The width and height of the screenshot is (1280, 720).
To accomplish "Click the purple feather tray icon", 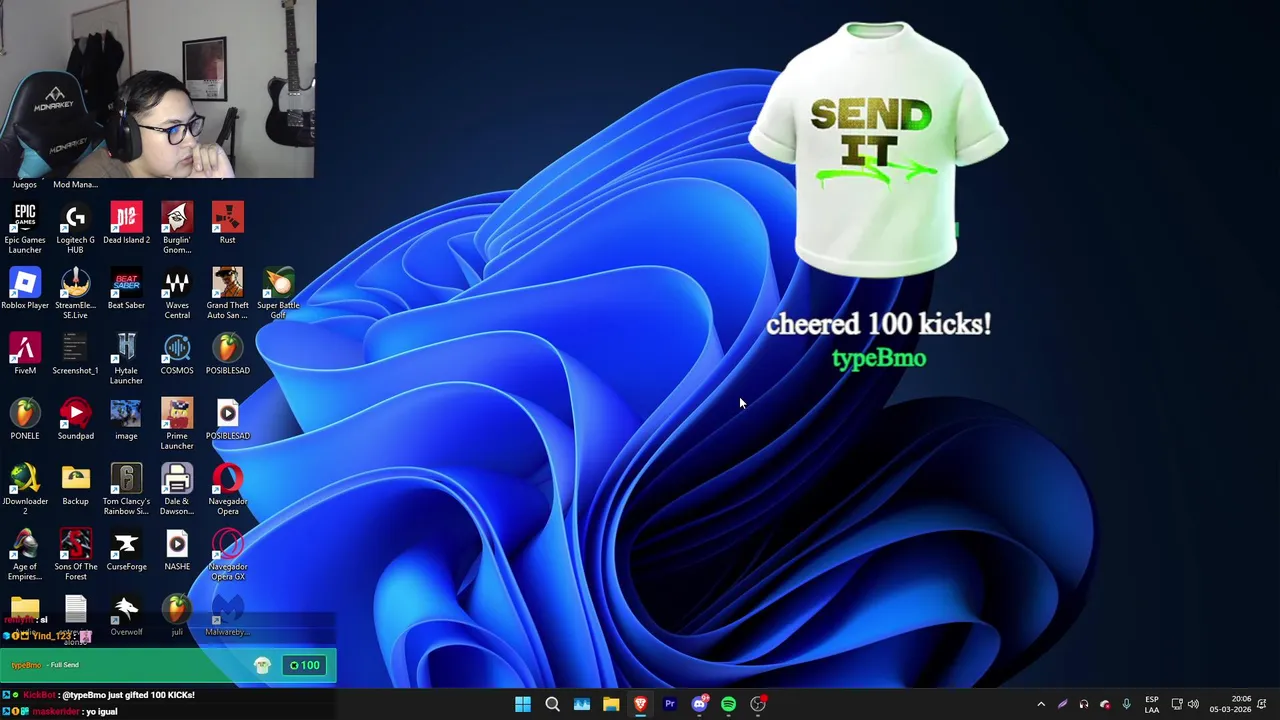I will click(1062, 704).
